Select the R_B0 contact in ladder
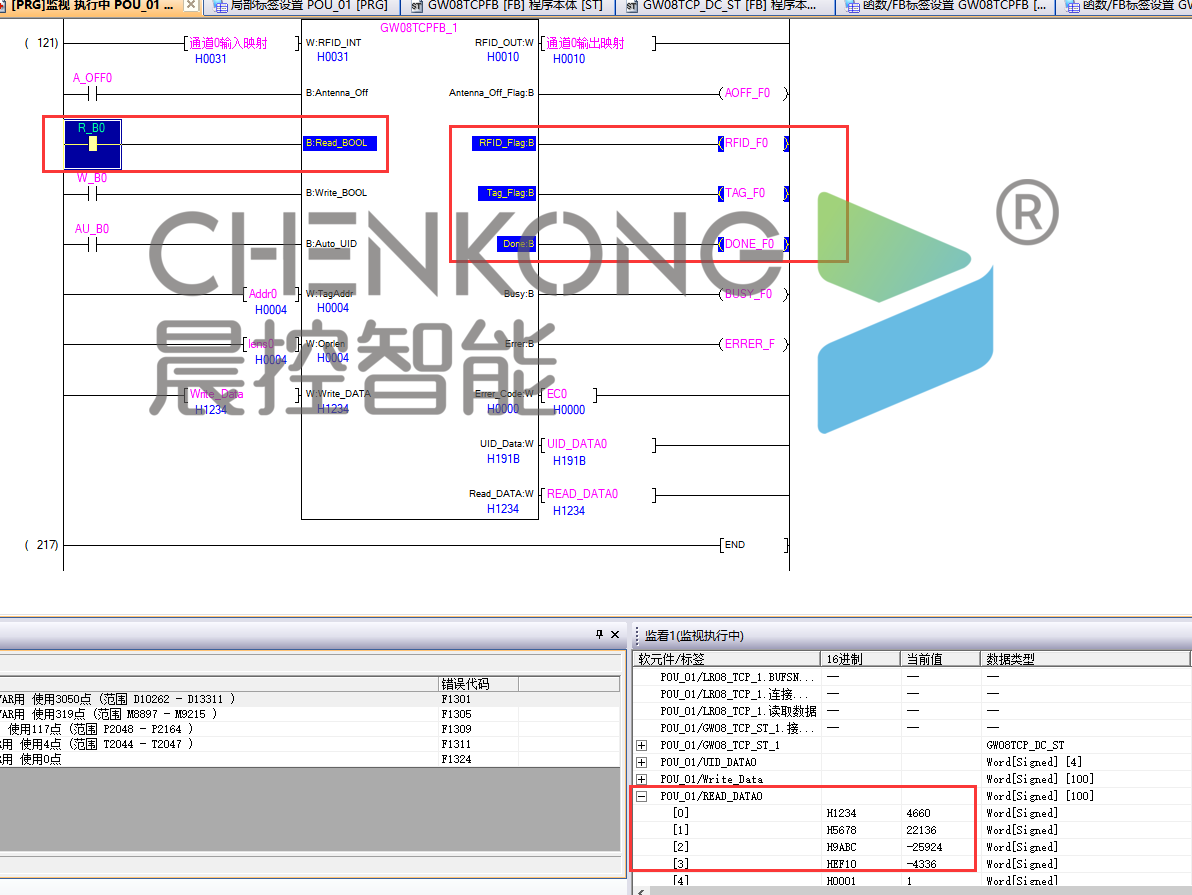 [92, 144]
